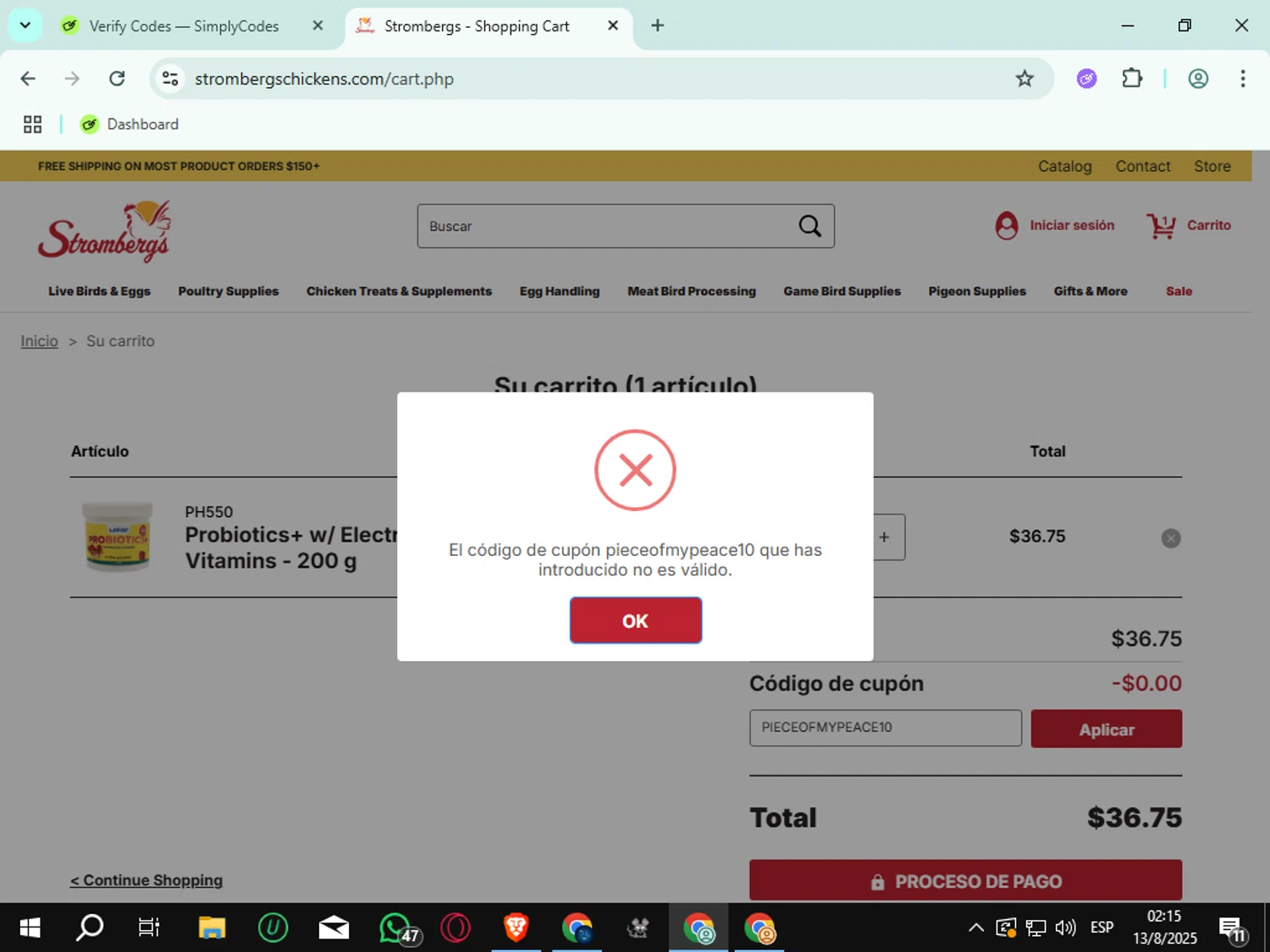Close the Verify Codes tab
The height and width of the screenshot is (952, 1270).
(317, 25)
